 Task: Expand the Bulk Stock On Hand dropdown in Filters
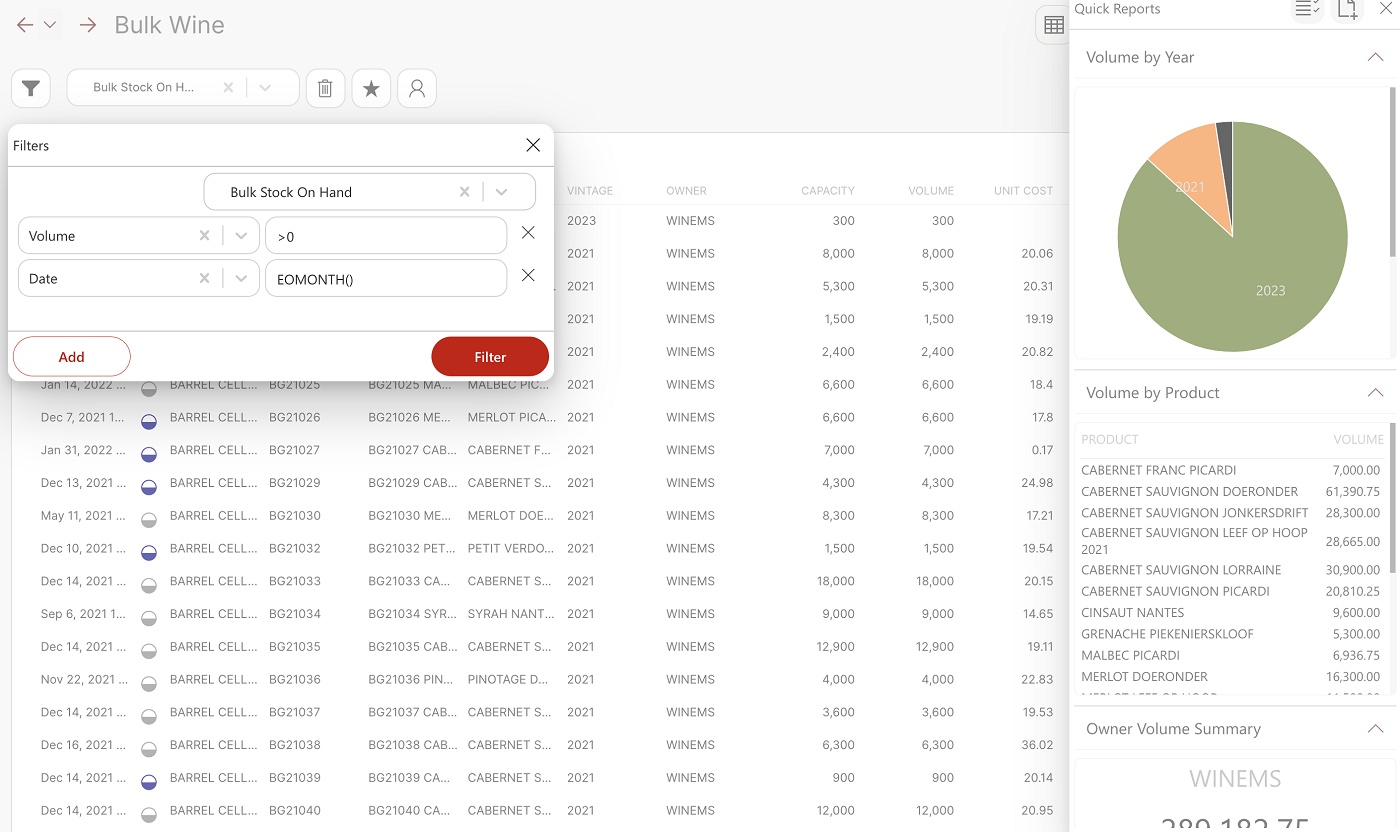pyautogui.click(x=502, y=192)
